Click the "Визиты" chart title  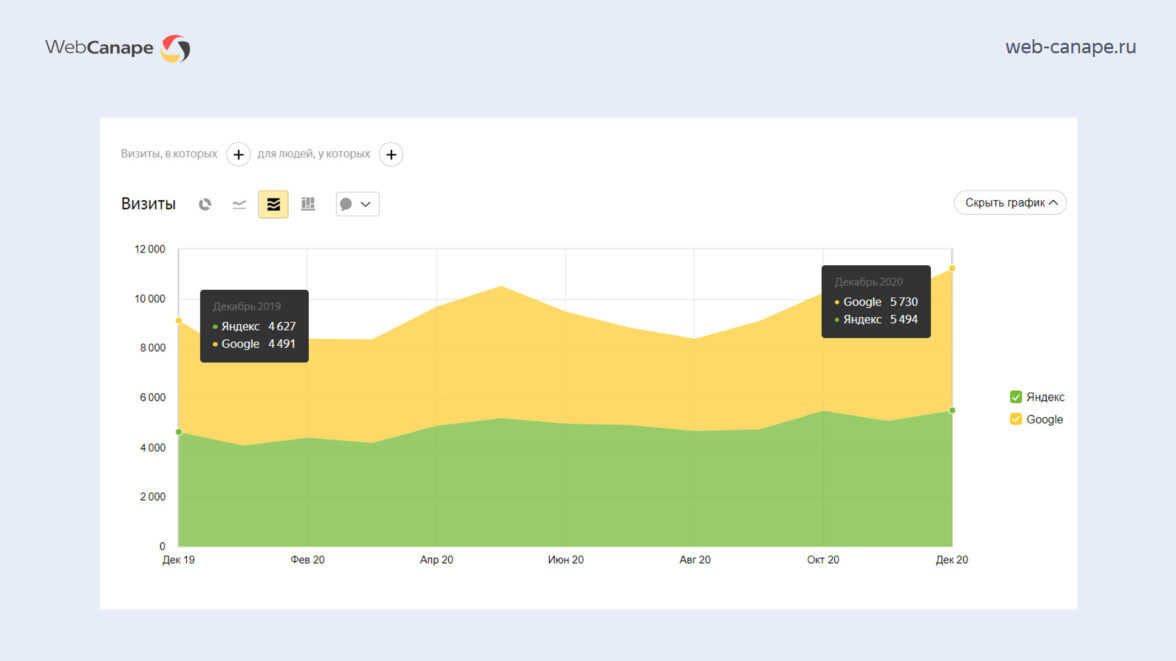148,204
